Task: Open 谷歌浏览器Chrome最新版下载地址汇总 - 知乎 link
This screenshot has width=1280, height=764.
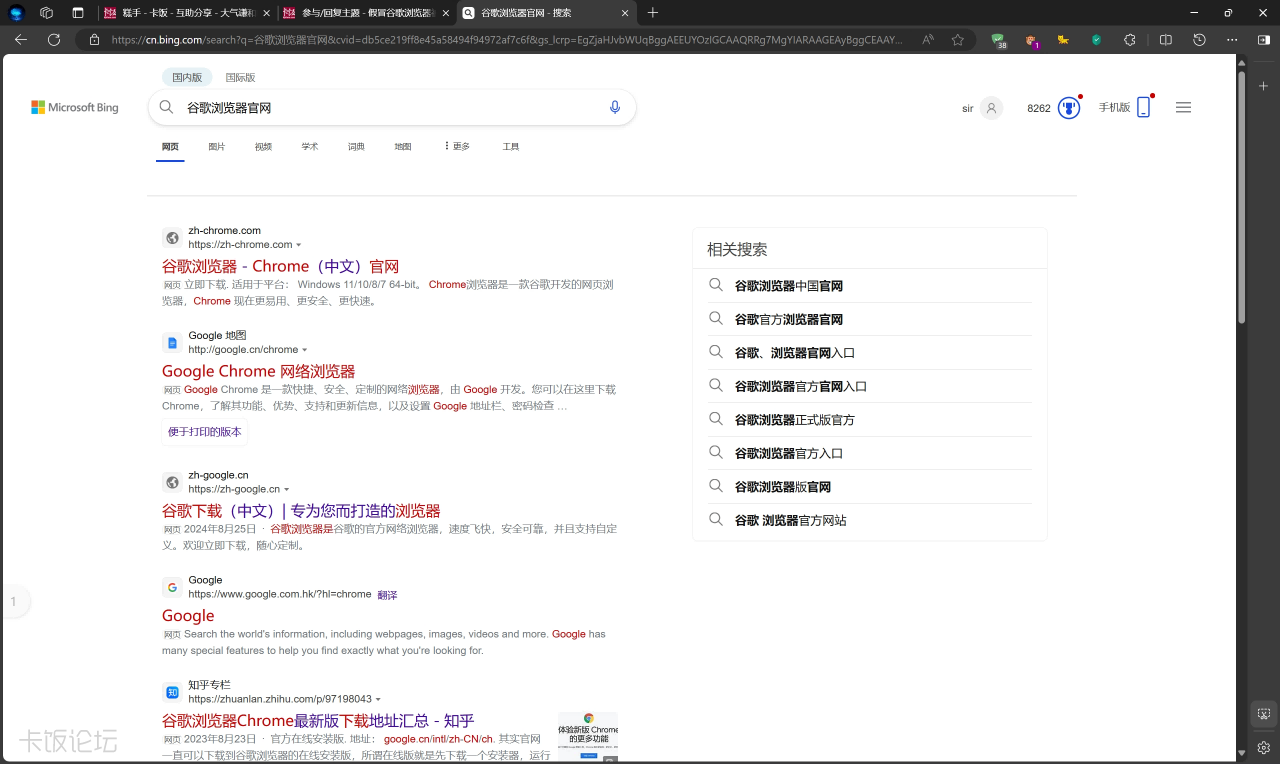Action: [318, 720]
